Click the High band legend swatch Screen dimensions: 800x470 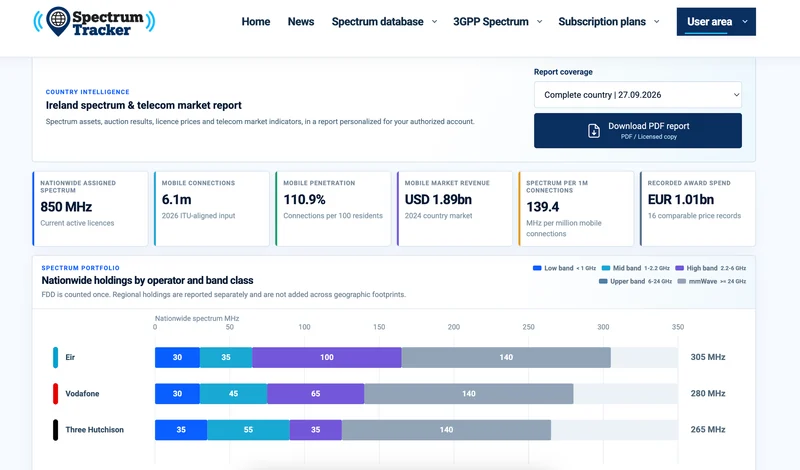tap(679, 268)
